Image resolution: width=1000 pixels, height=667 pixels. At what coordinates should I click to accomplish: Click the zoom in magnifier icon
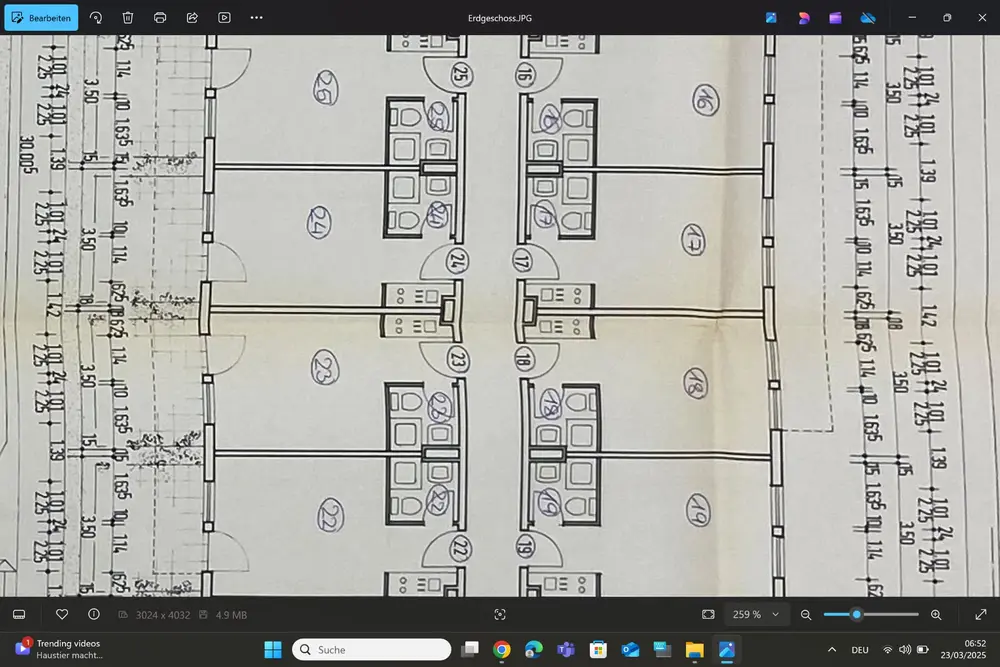click(936, 615)
